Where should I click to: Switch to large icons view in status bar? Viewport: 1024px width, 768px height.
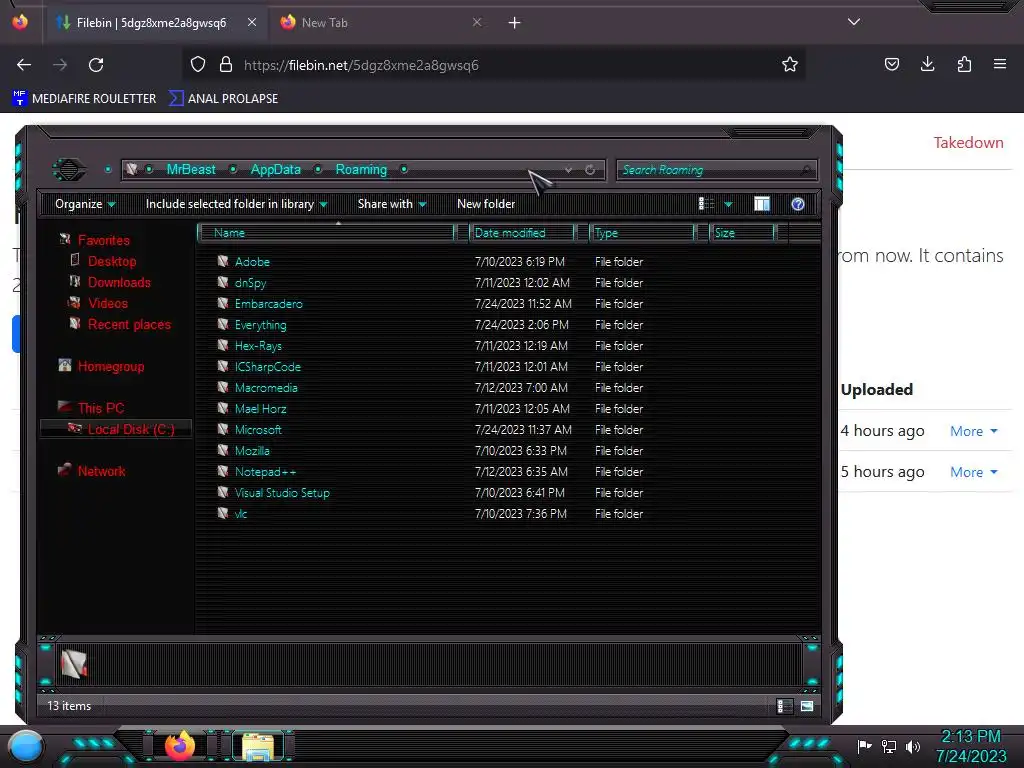point(807,706)
